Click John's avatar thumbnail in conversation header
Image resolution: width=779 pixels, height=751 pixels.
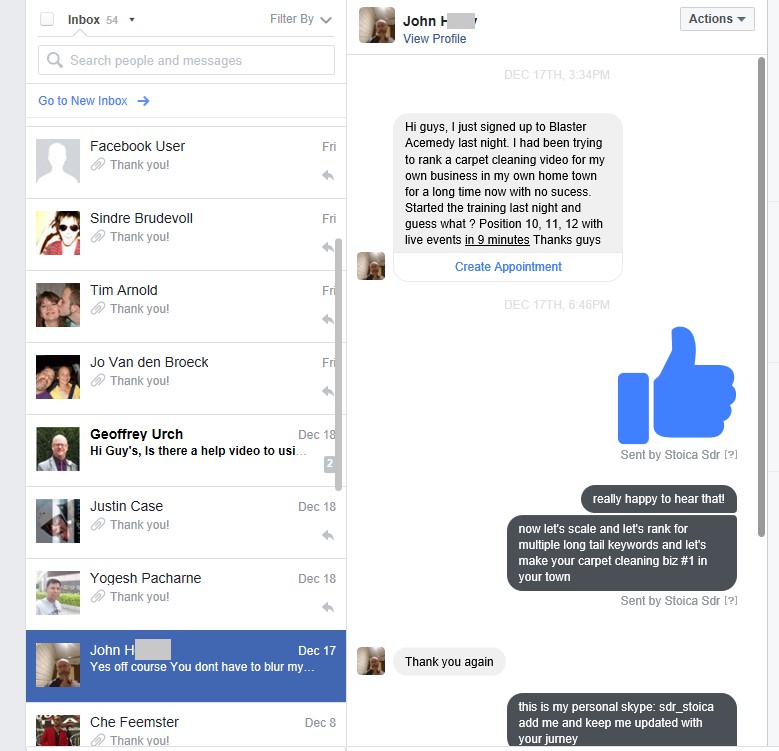coord(377,25)
